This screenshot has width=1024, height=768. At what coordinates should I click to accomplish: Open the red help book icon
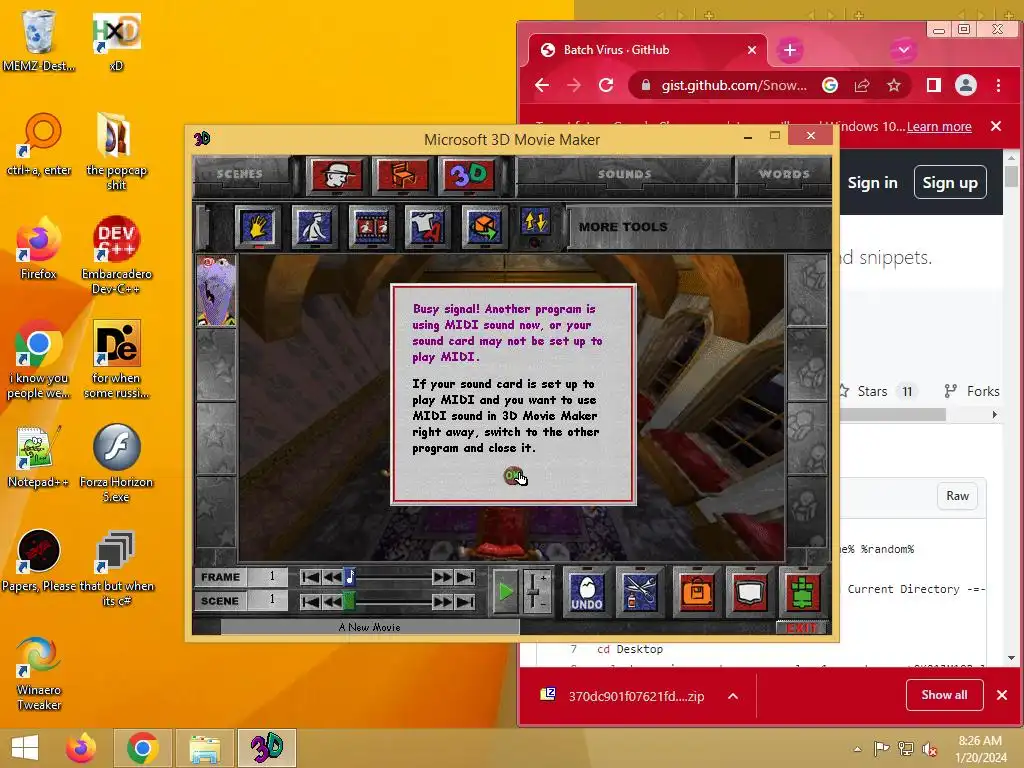(x=749, y=592)
